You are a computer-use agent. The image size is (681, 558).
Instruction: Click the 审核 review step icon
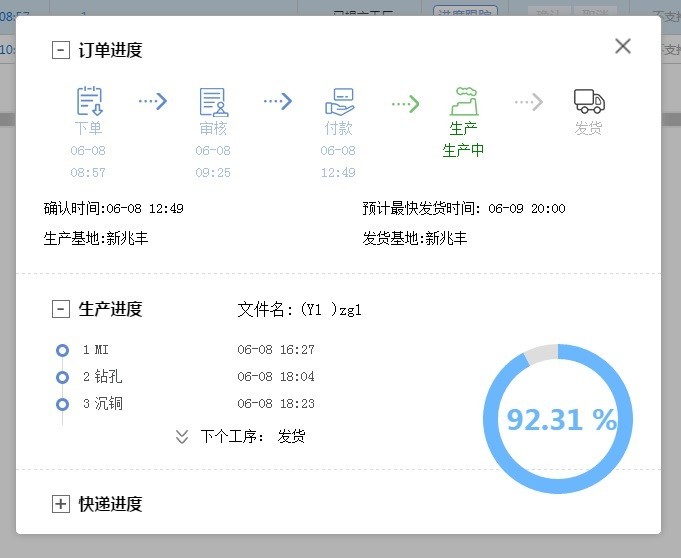tap(214, 101)
